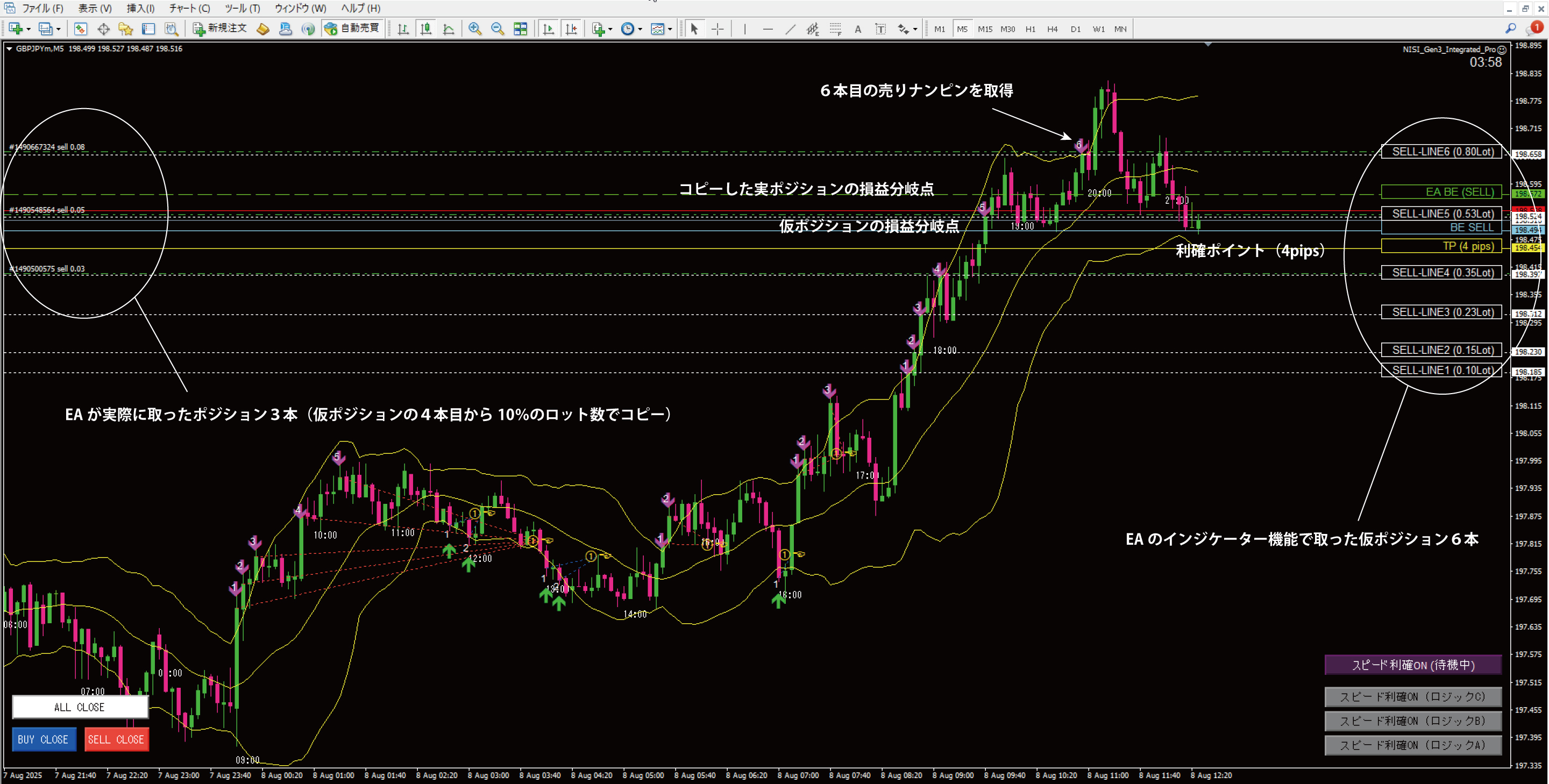Click the スピード利確ON (待機中) panel button
Screen dimensions: 1549x784
pos(1412,665)
